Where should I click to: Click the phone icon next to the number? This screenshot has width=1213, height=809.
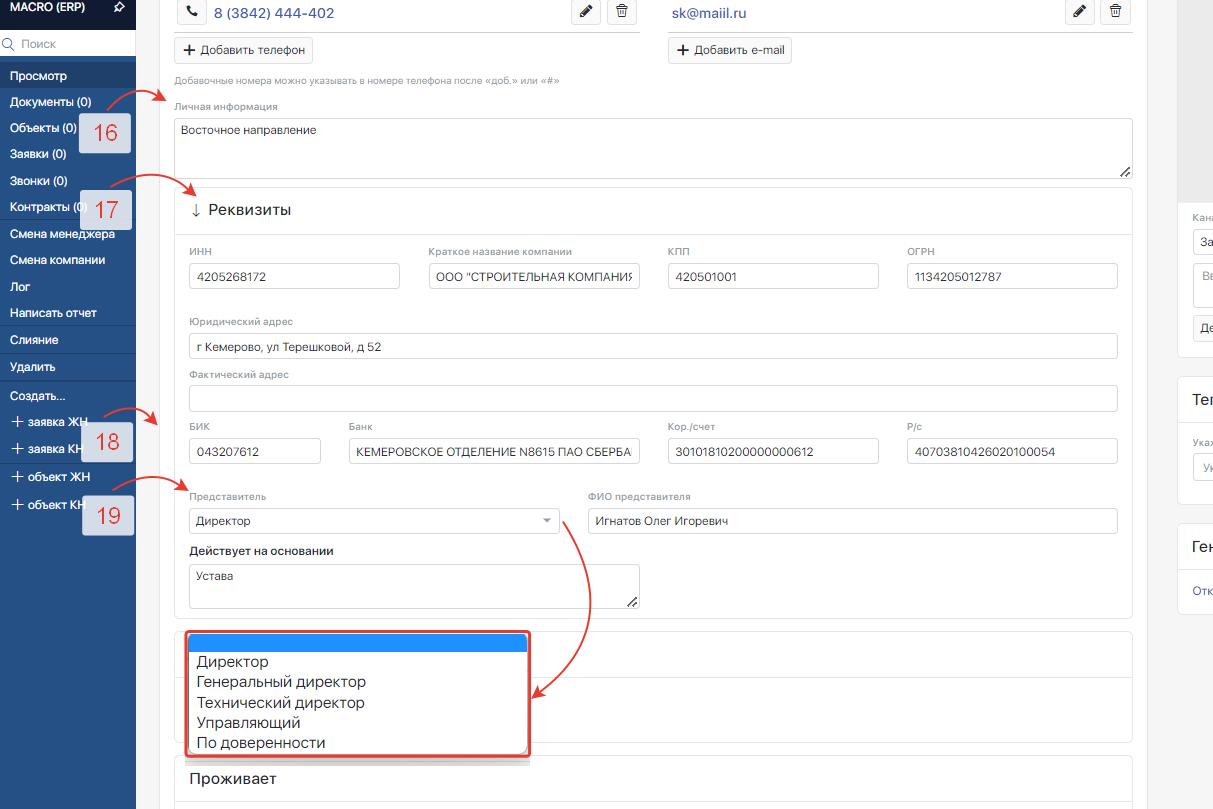tap(190, 12)
